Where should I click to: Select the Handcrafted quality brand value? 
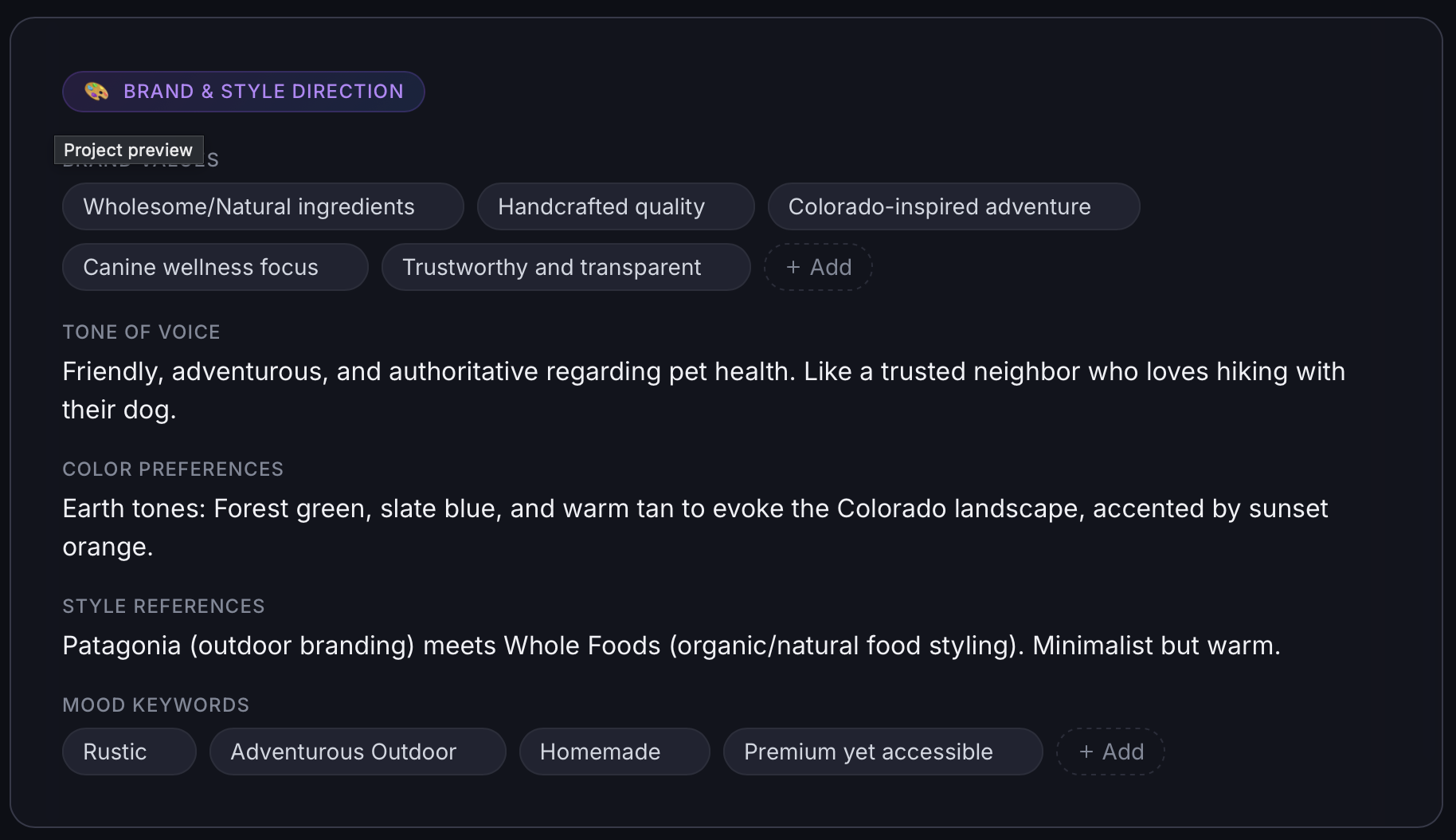coord(615,206)
